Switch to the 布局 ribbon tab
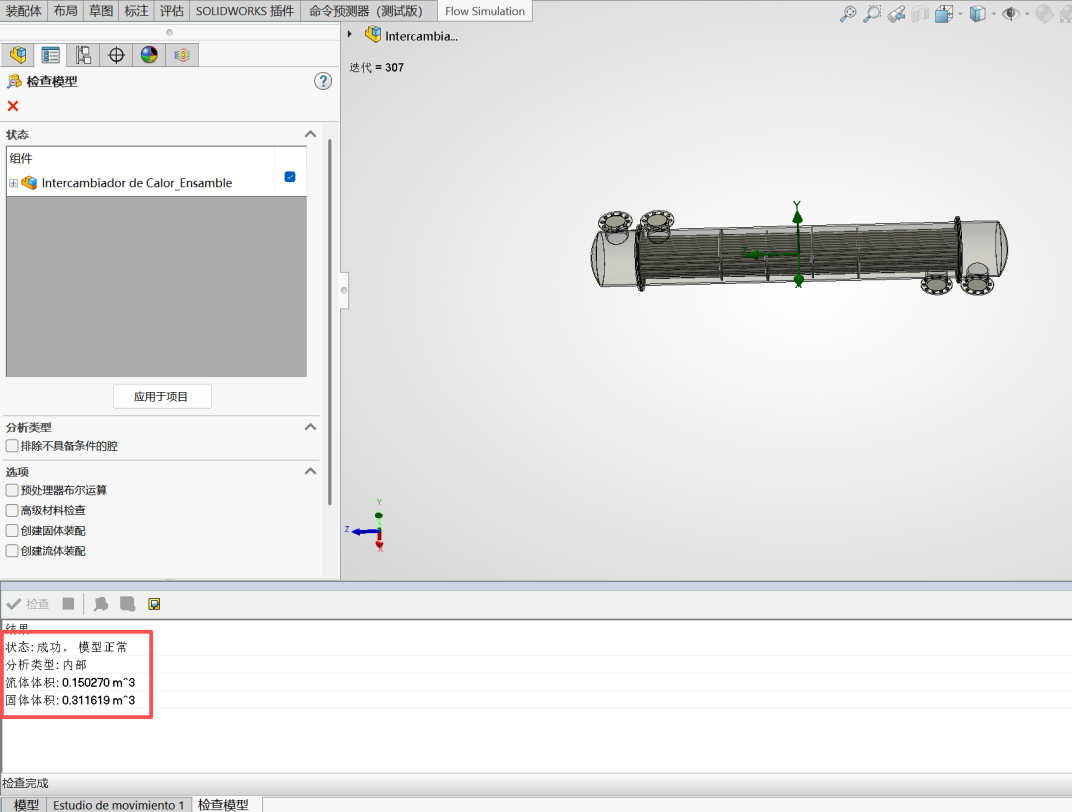This screenshot has width=1072, height=812. 66,11
